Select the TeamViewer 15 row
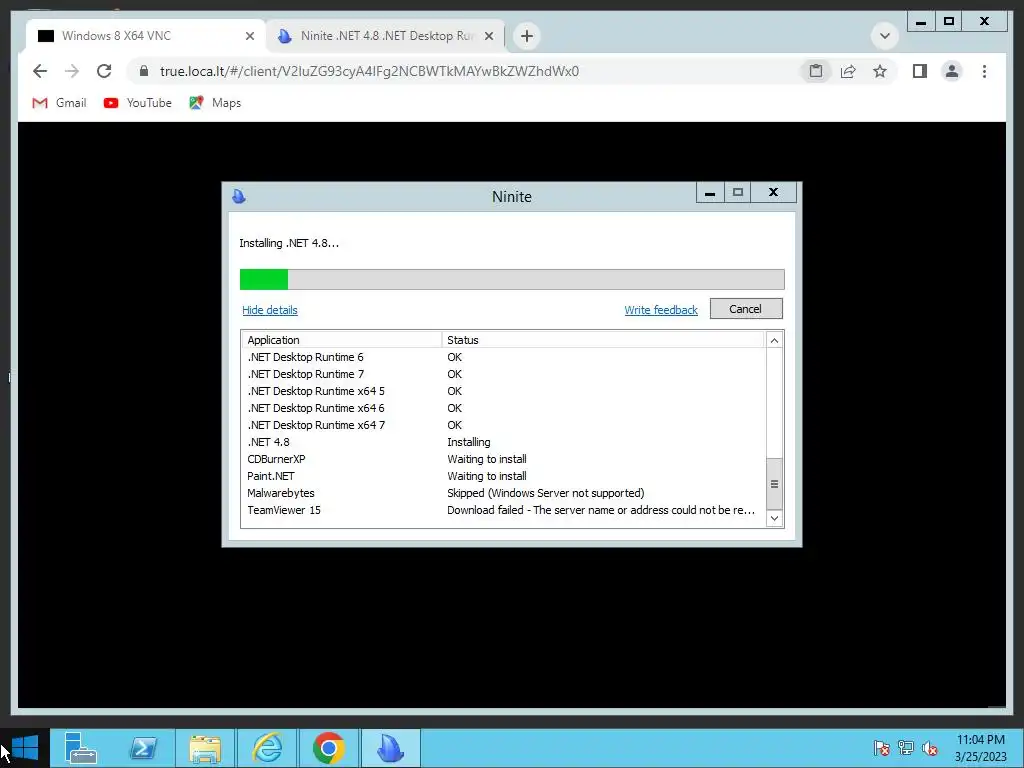 click(503, 510)
